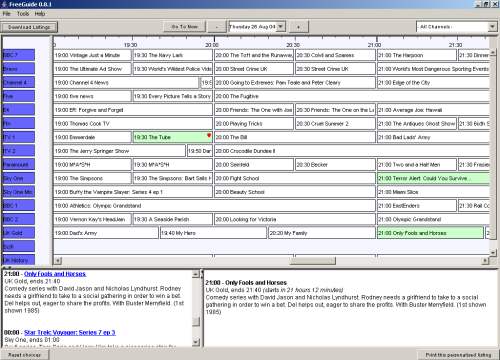Select 19:30 The Tube programme
Image resolution: width=500 pixels, height=360 pixels.
[172, 137]
